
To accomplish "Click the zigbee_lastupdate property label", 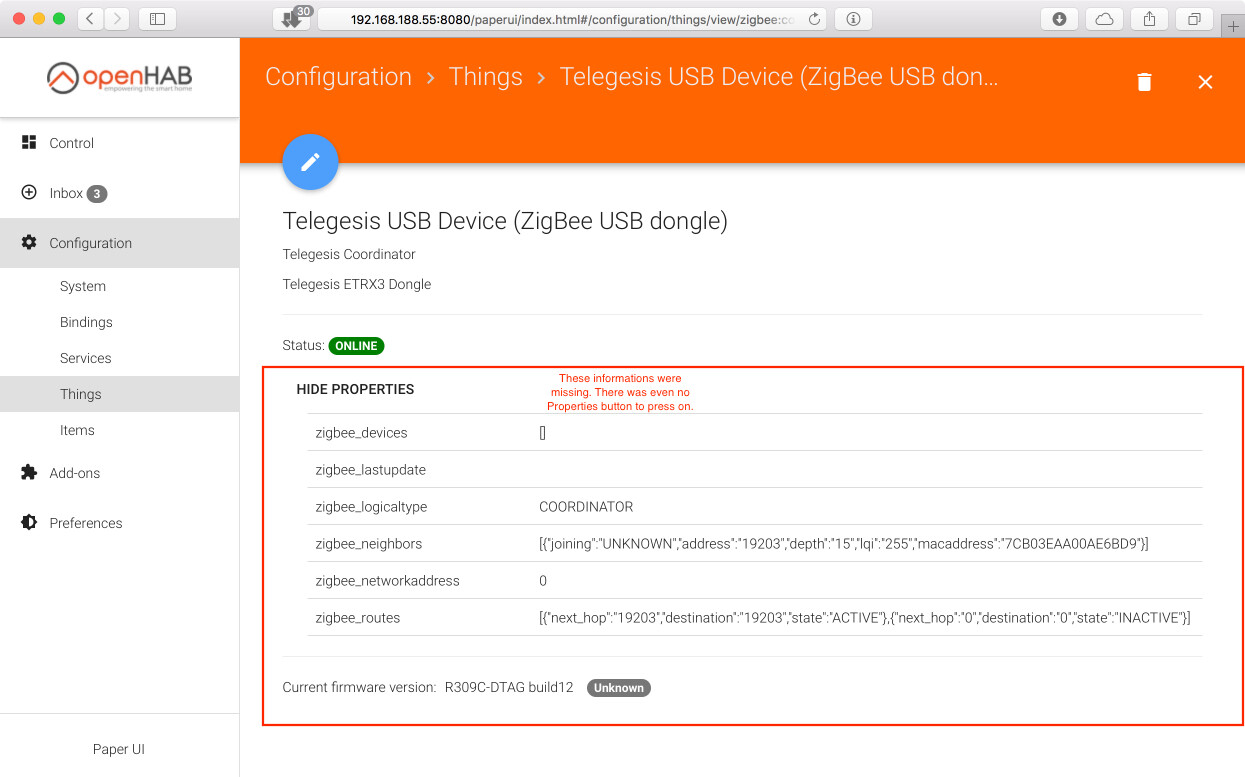I will [x=370, y=470].
